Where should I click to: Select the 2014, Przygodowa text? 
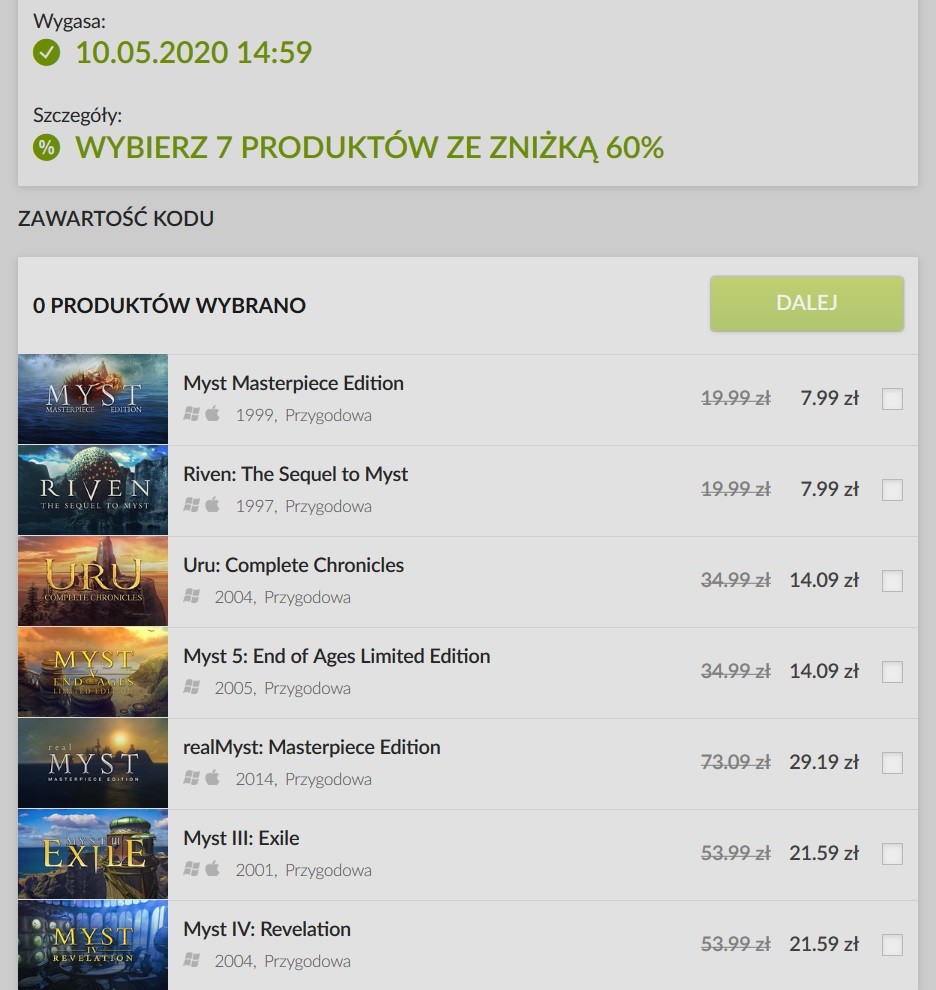point(304,779)
